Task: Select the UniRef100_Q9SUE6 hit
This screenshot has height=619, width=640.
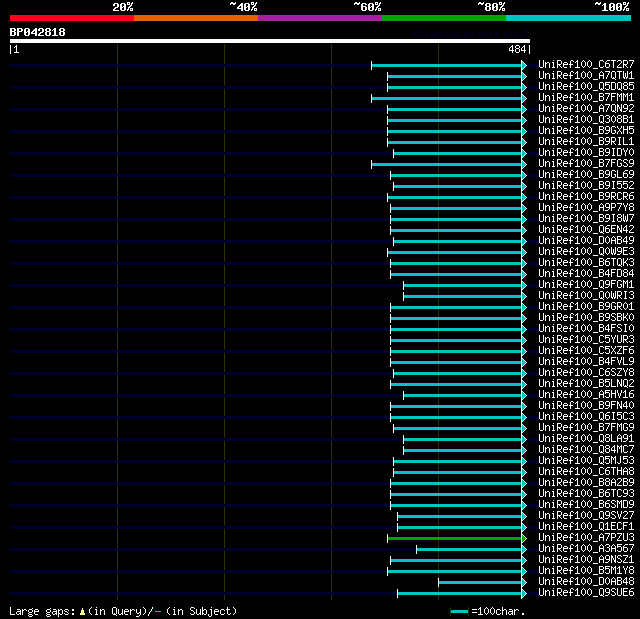Action: click(586, 593)
